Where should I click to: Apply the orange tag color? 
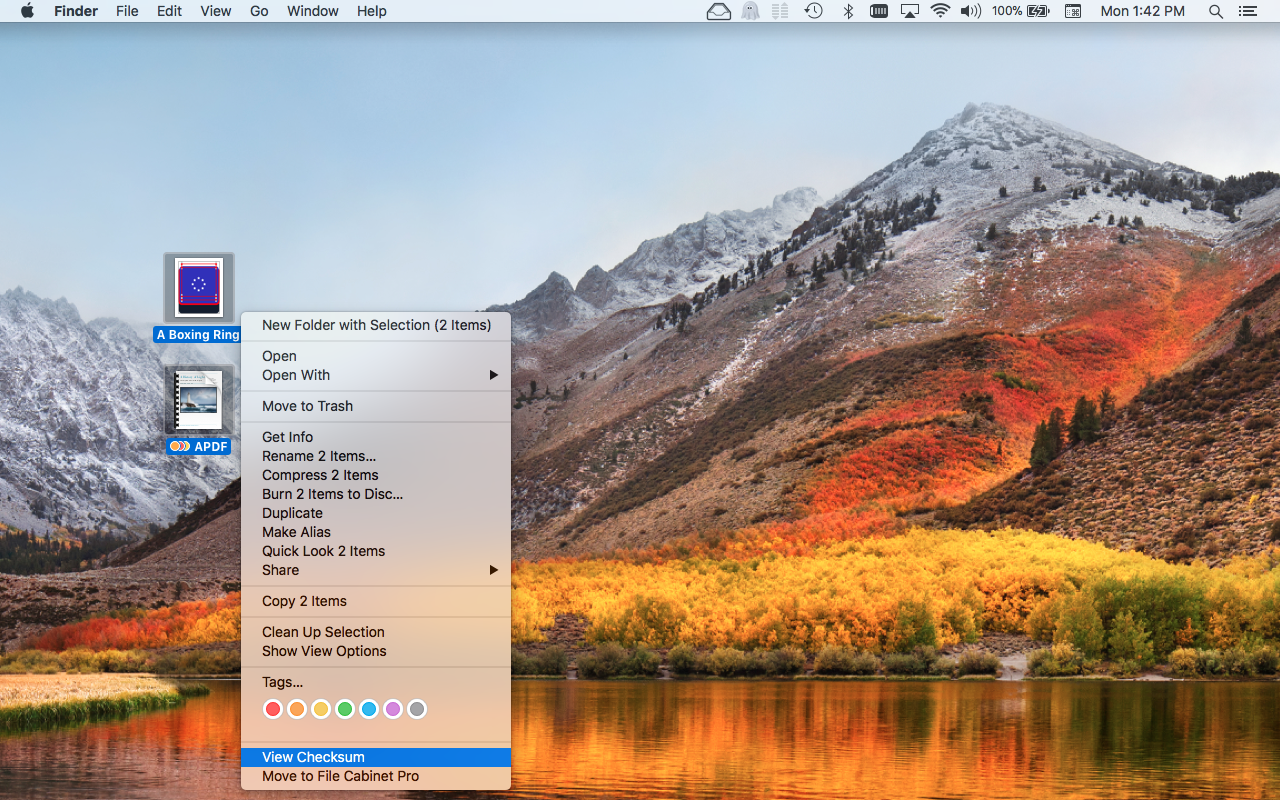tap(297, 709)
